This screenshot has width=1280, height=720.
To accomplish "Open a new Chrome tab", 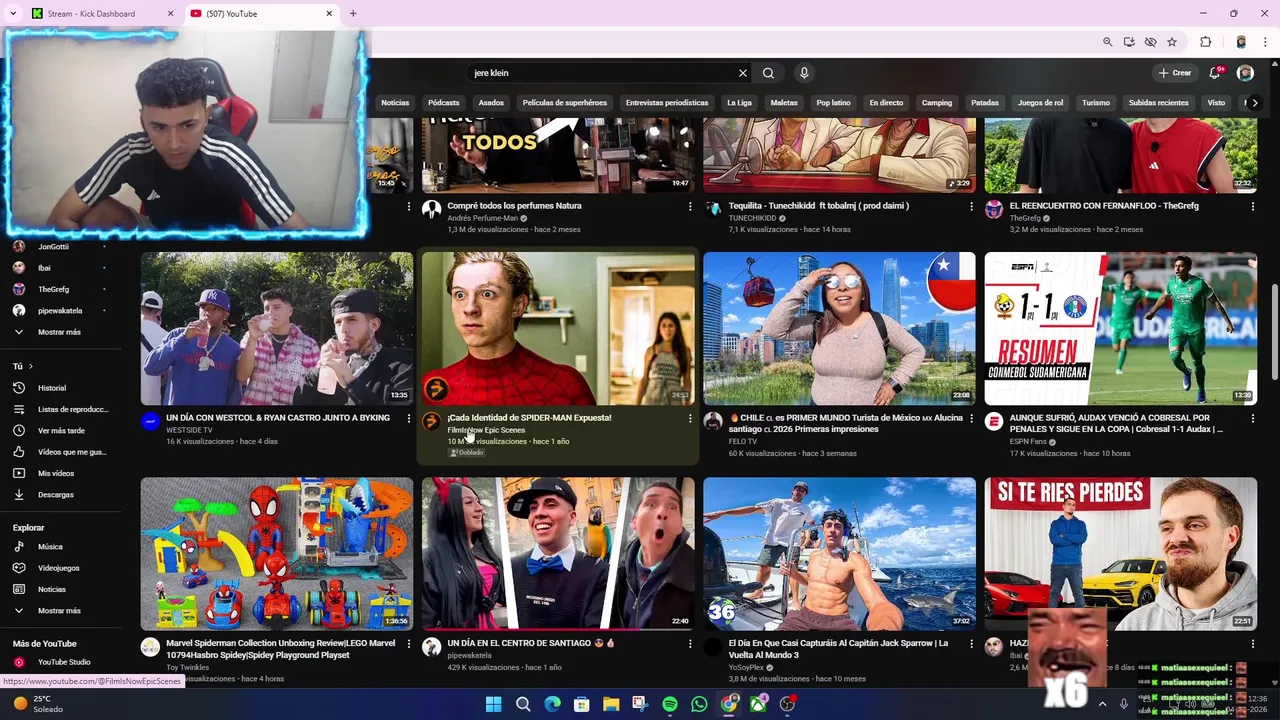I will [353, 14].
